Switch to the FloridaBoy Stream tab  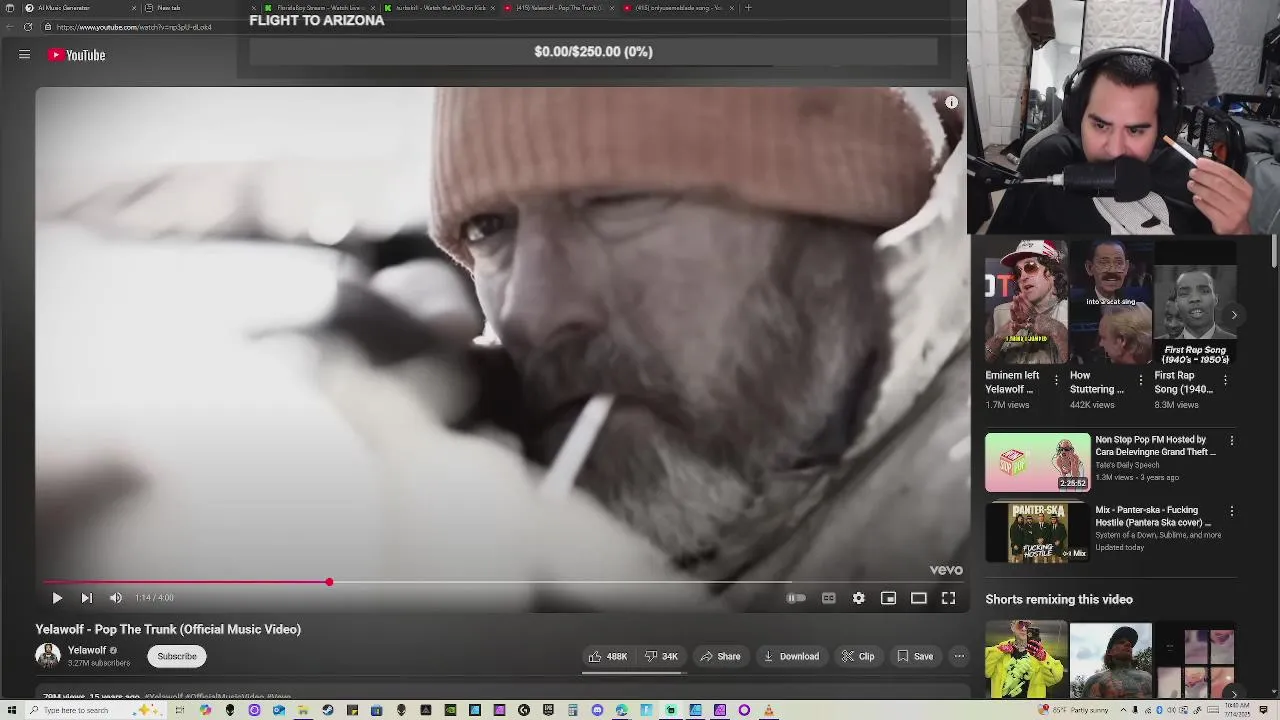319,8
